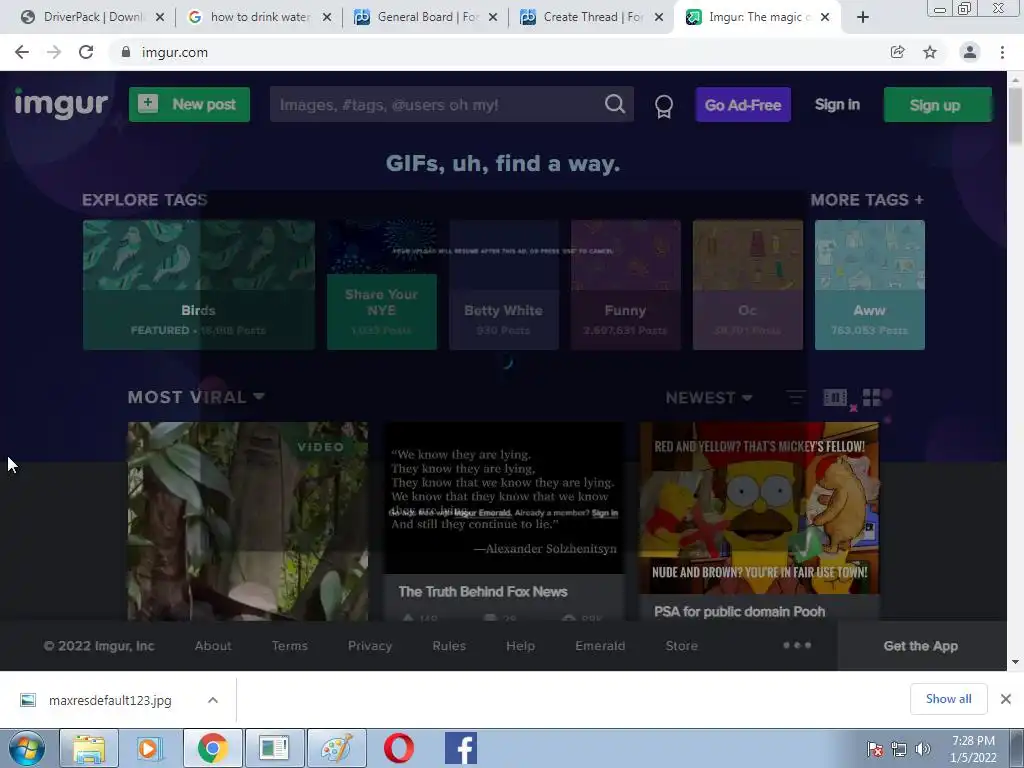Open a new browser tab
This screenshot has width=1024, height=768.
click(x=863, y=18)
